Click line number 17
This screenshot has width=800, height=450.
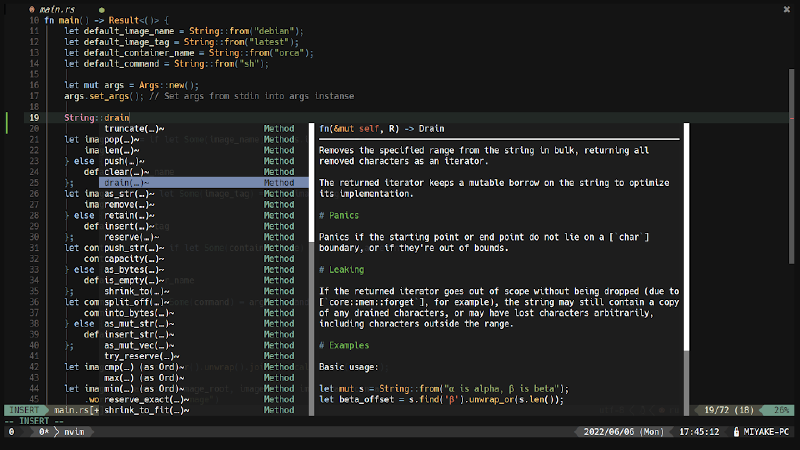tap(34, 96)
